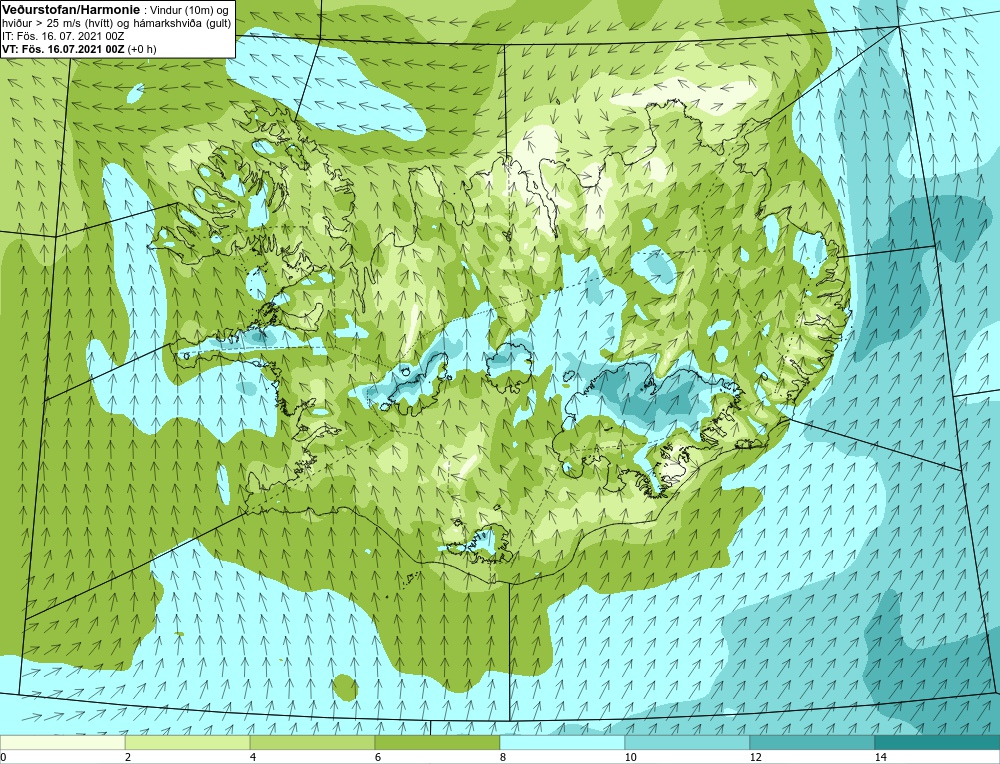Click the 'VT: Fös. 16.07.2021 00Z' valid time text

(x=64, y=49)
